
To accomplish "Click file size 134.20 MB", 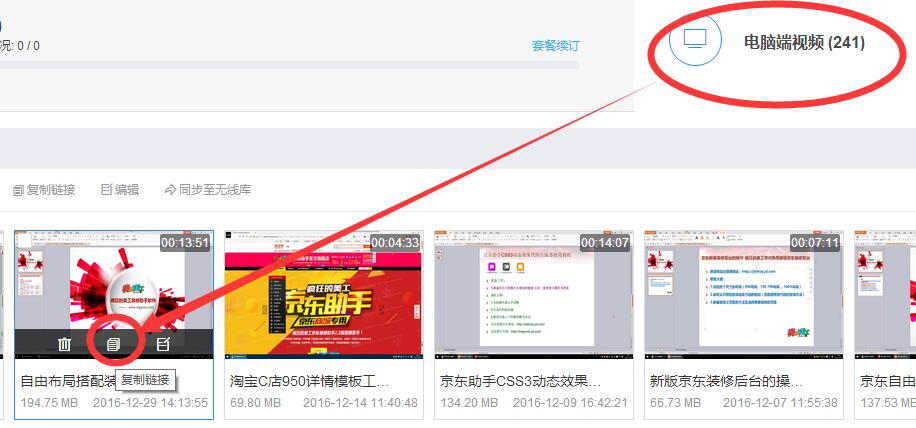I will [x=469, y=403].
